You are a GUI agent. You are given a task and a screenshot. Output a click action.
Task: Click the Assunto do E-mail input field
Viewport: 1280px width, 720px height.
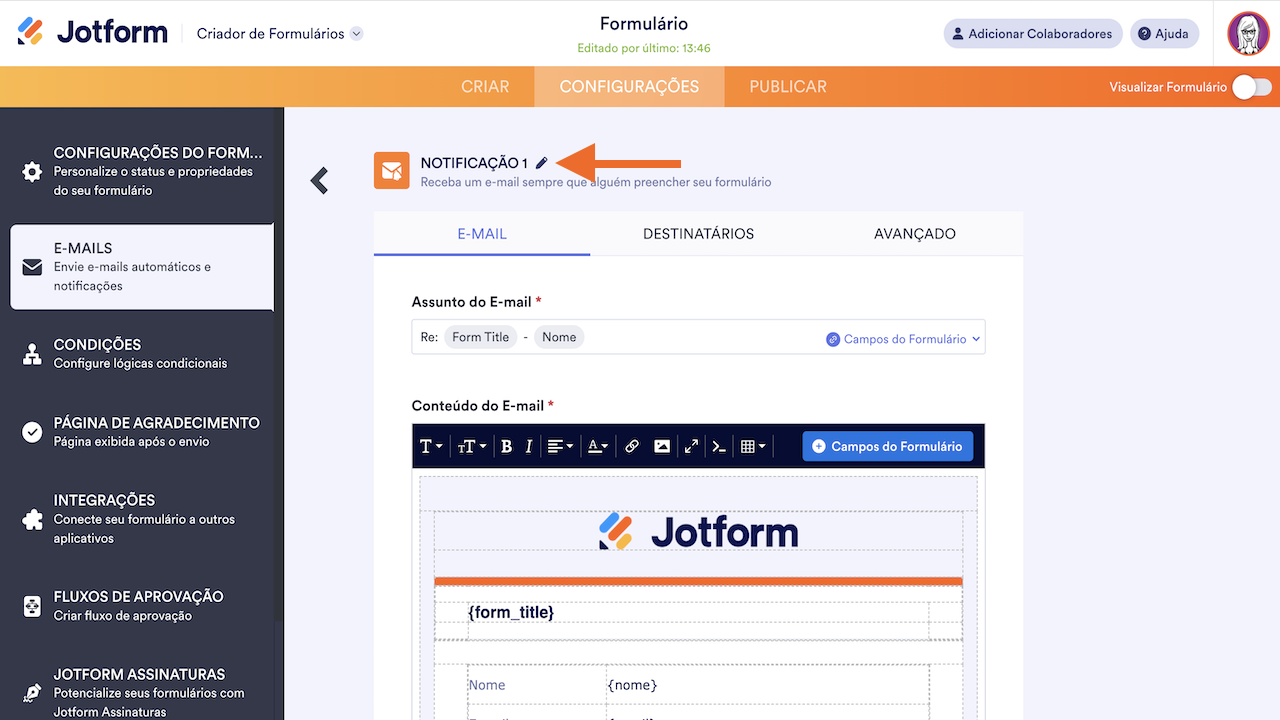[x=698, y=338]
